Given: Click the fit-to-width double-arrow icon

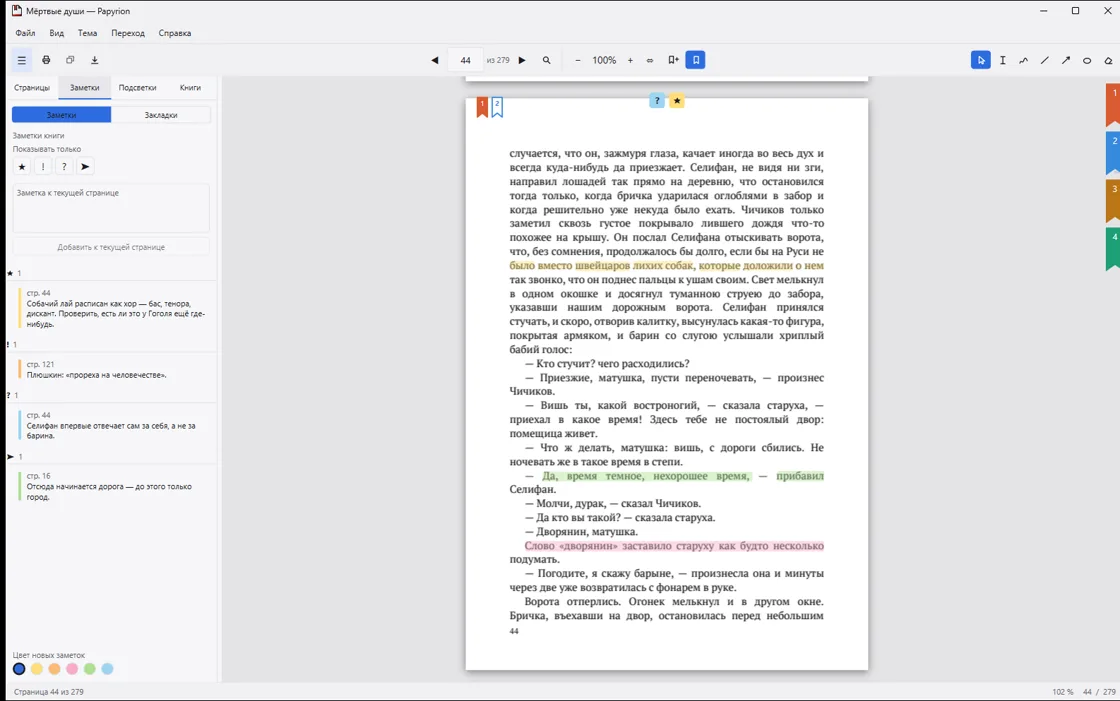Looking at the screenshot, I should [650, 60].
